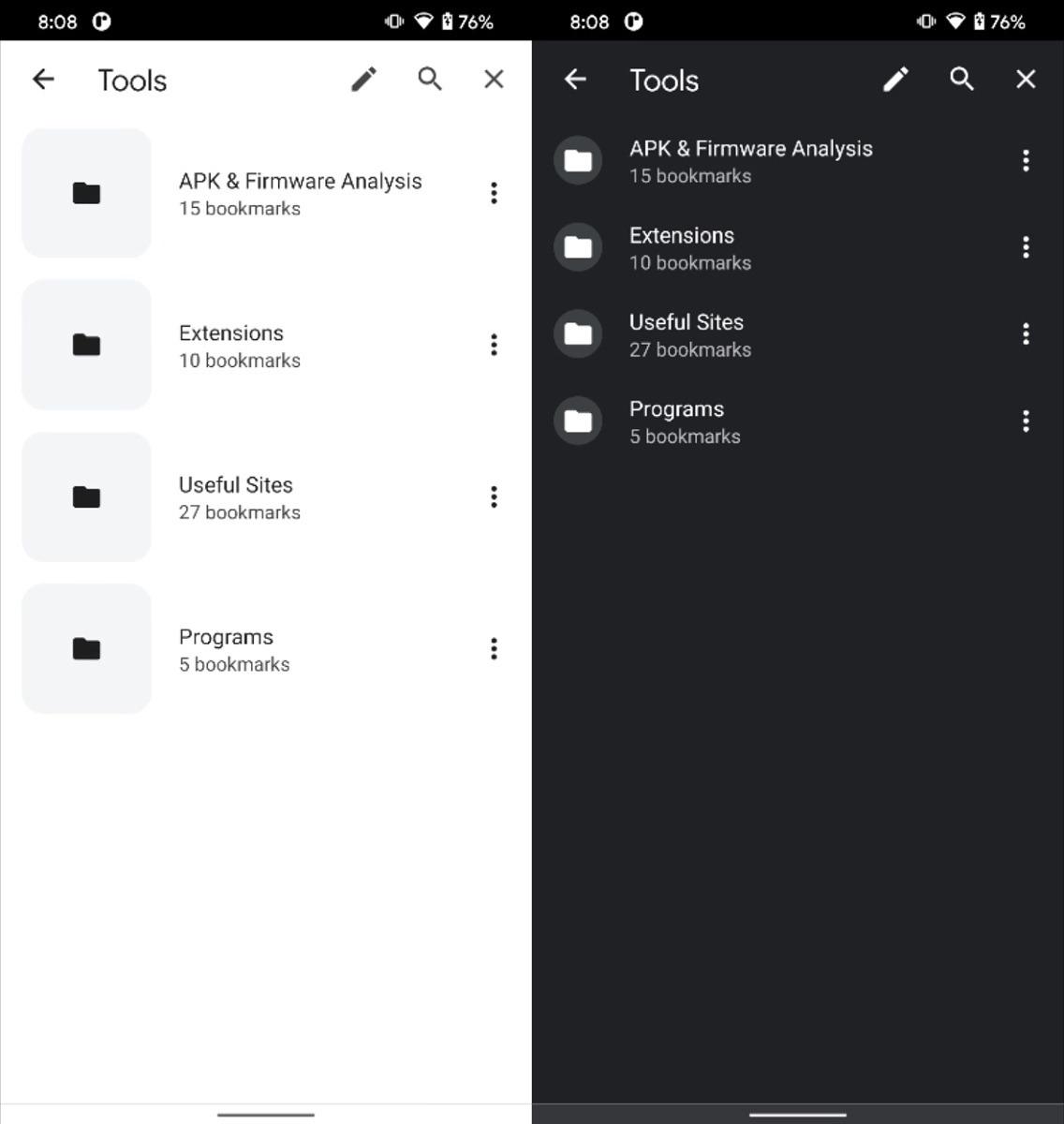Screen dimensions: 1064x1124
Task: Open the Useful Sites folder icon in light mode
Action: coord(85,496)
